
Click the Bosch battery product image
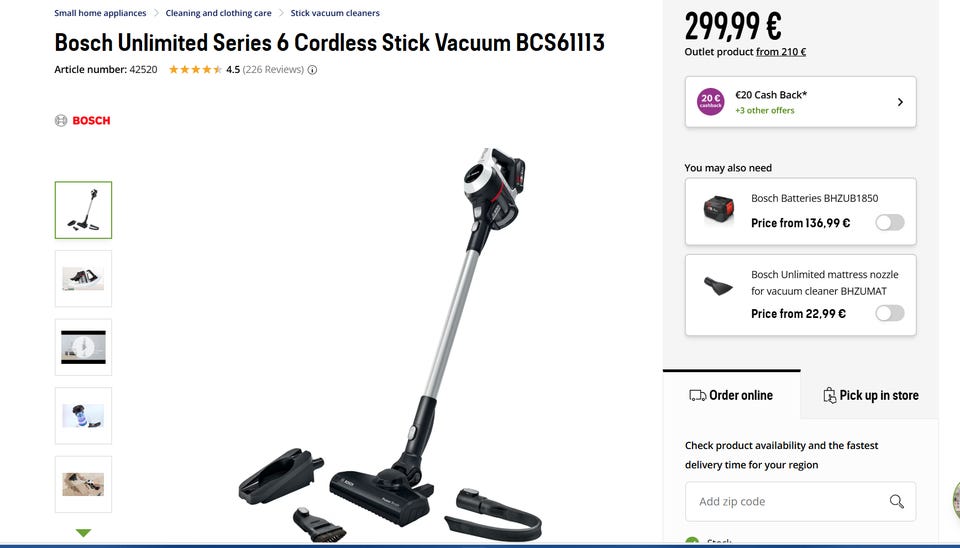tap(718, 211)
